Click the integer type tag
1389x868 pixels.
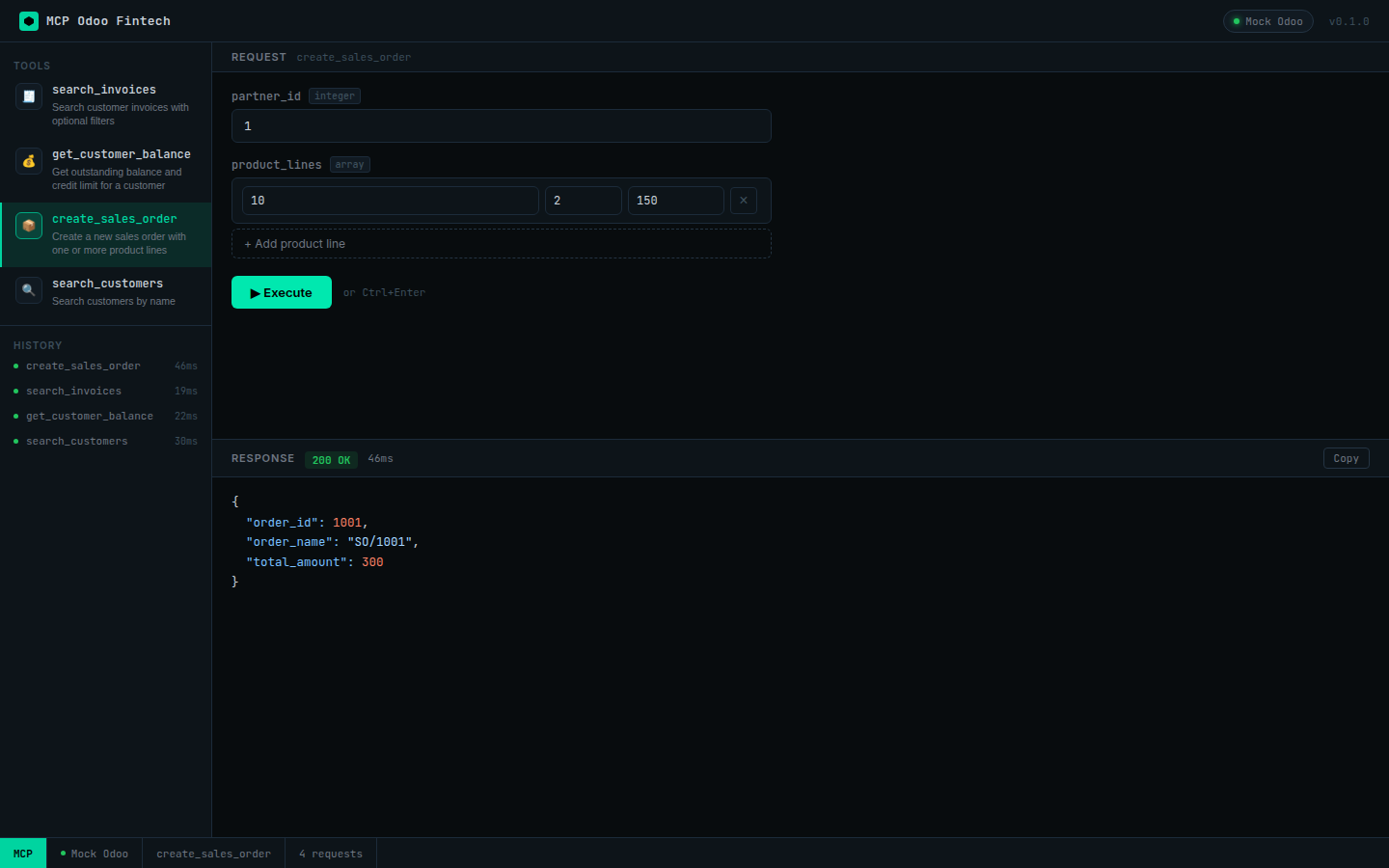335,96
